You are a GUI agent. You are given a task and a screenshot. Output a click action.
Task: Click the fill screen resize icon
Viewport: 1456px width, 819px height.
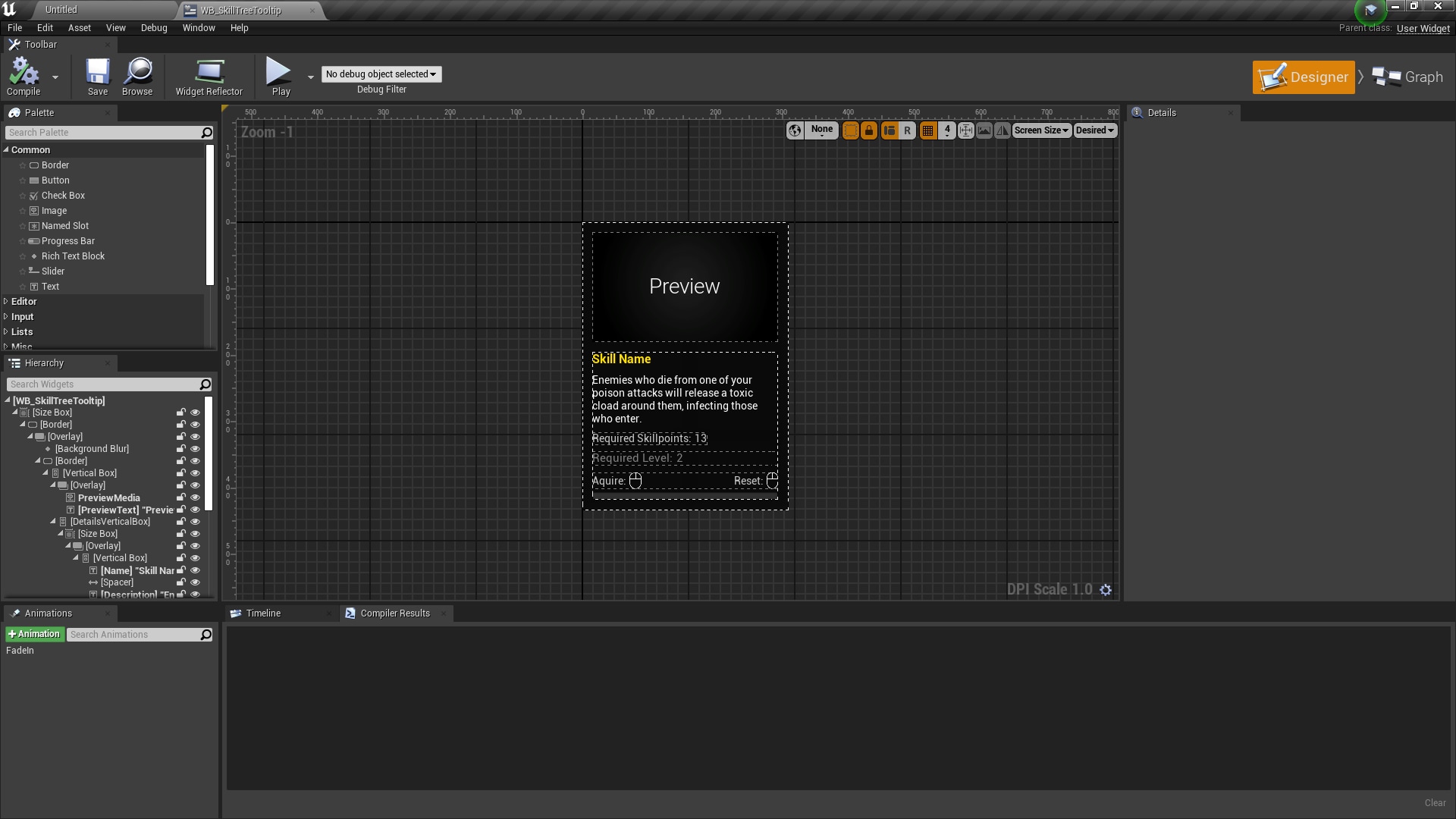pos(966,130)
